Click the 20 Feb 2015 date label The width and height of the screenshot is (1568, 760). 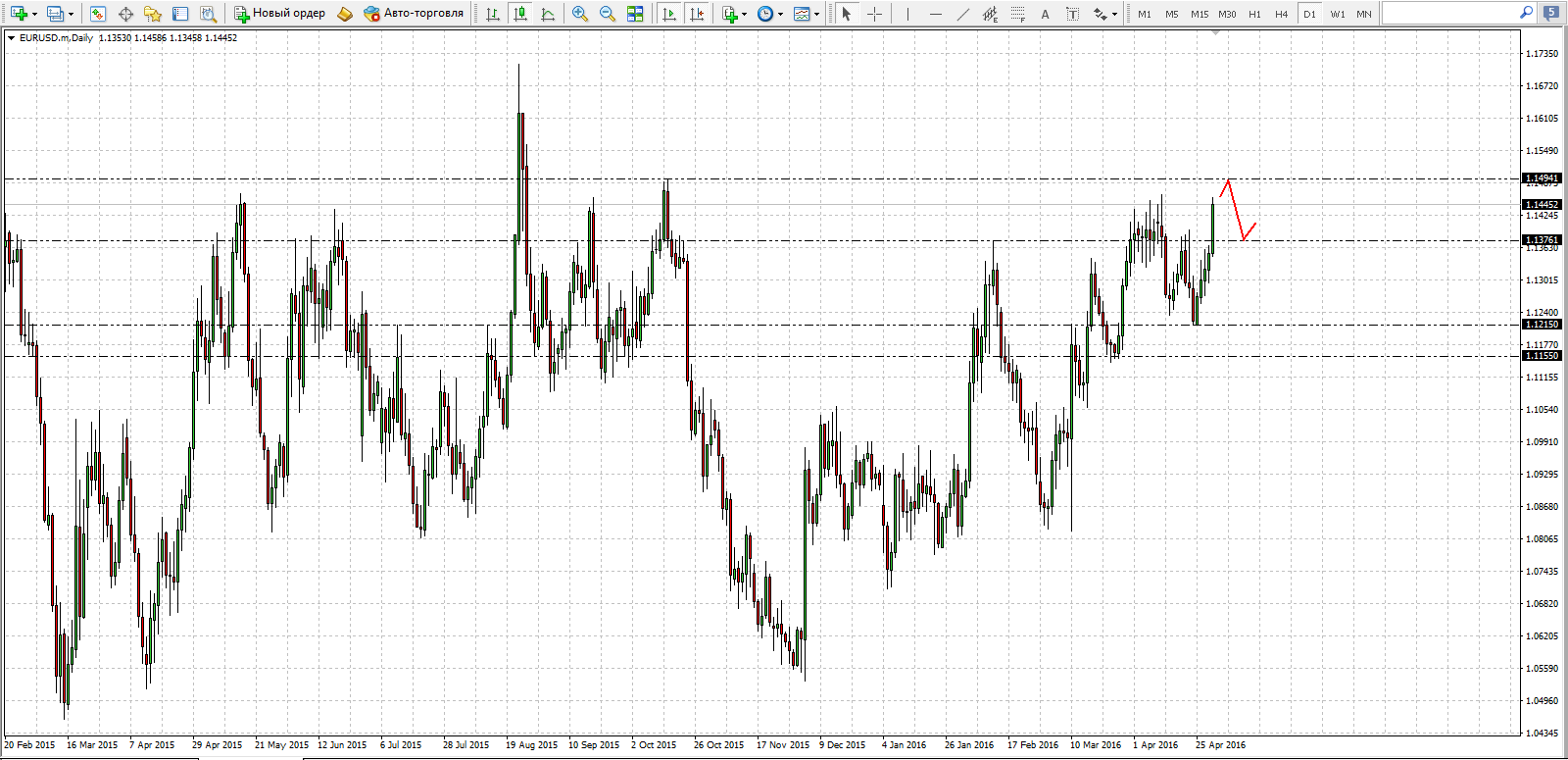click(x=29, y=745)
